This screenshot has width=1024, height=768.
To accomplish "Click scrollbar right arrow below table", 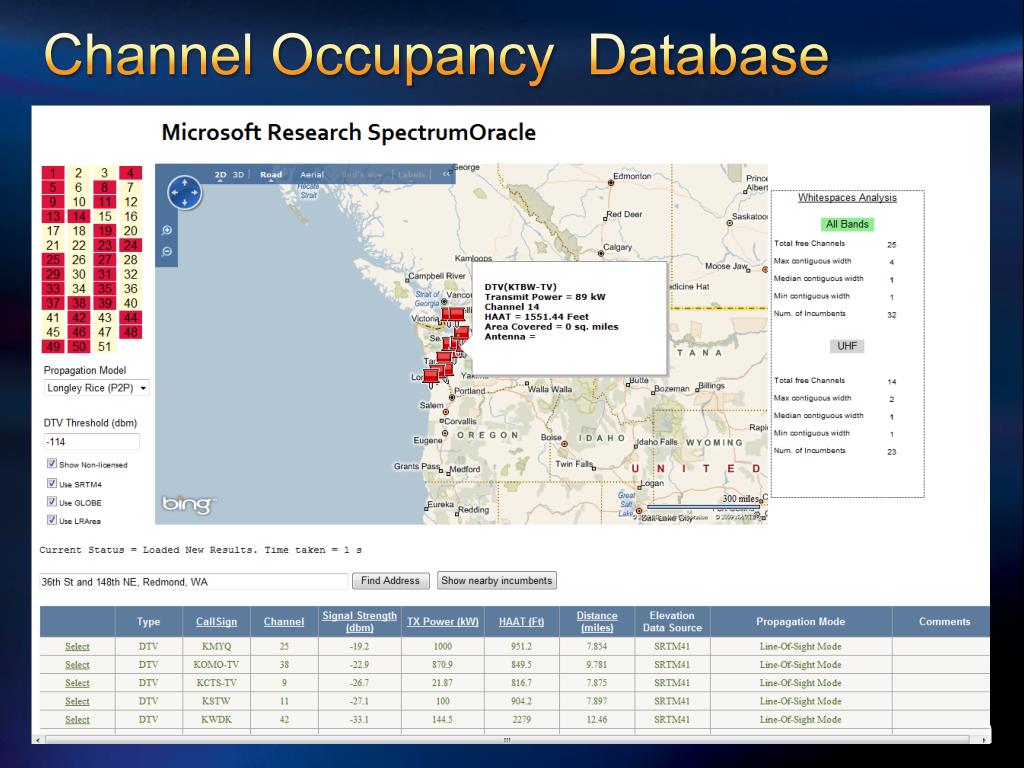I will tap(984, 740).
